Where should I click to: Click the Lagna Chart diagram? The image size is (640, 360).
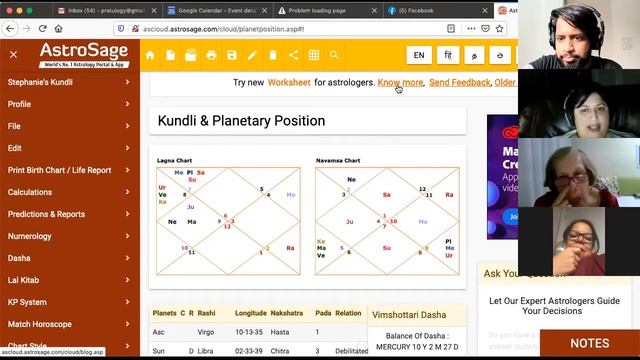pyautogui.click(x=228, y=221)
